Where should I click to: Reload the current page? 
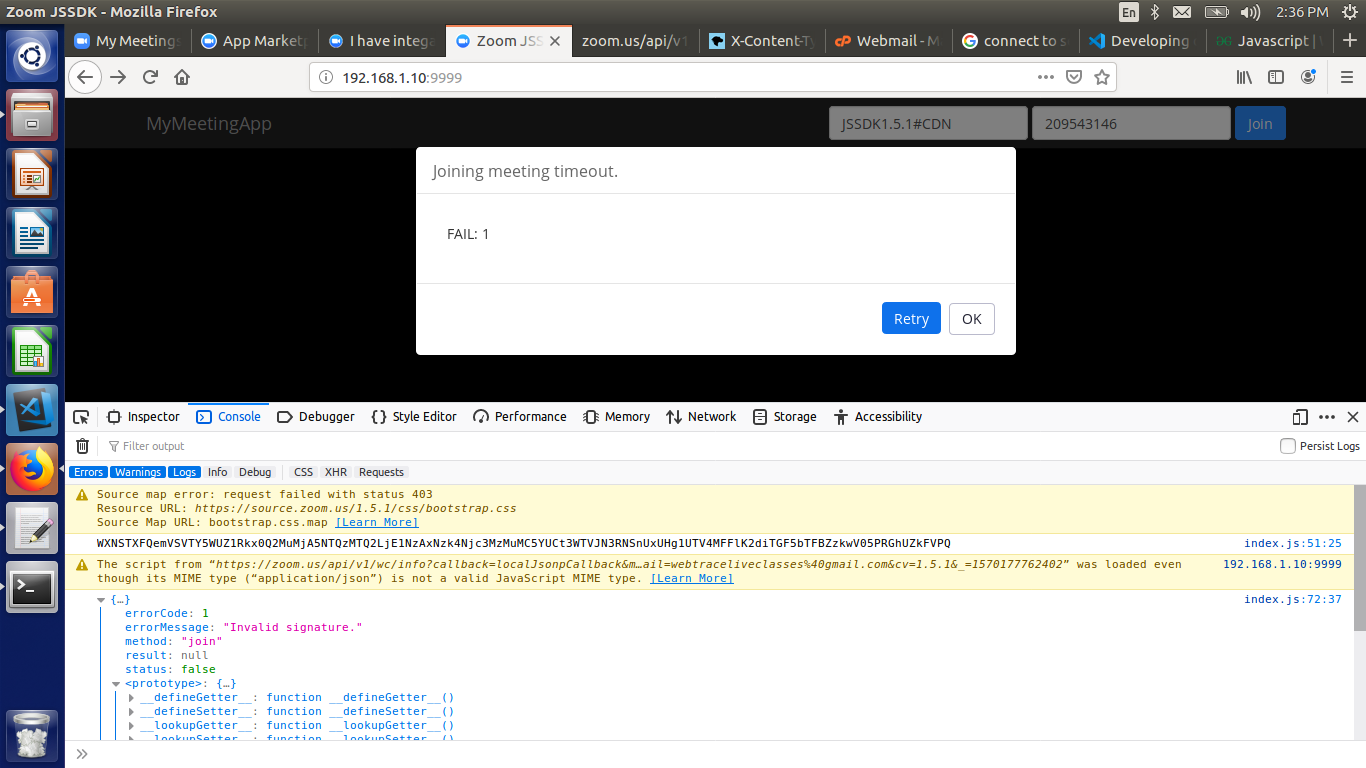pyautogui.click(x=150, y=77)
